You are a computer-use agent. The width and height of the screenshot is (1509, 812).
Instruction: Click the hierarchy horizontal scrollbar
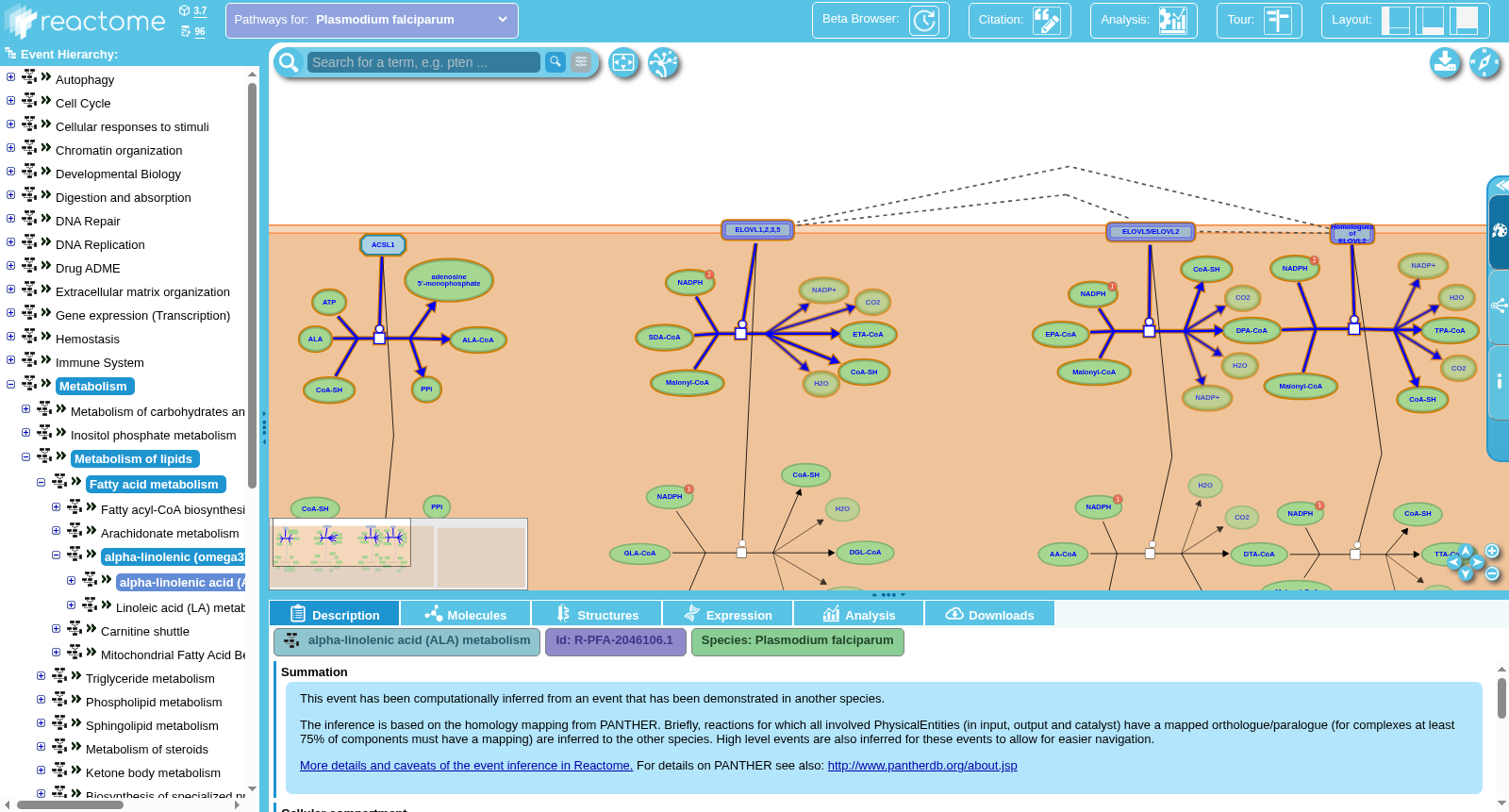pos(70,805)
